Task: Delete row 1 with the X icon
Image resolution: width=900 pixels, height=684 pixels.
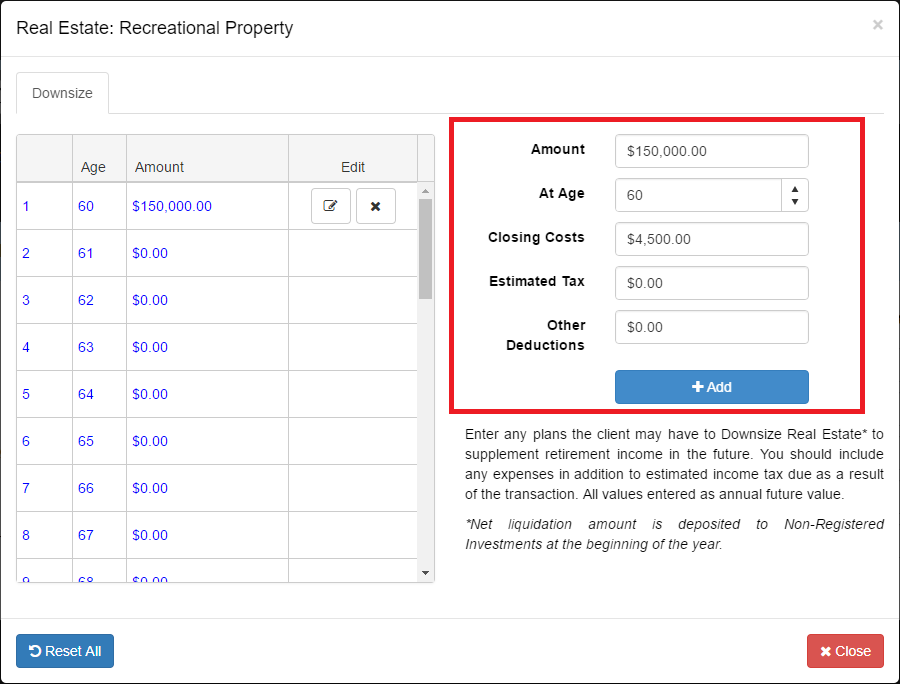Action: point(376,206)
